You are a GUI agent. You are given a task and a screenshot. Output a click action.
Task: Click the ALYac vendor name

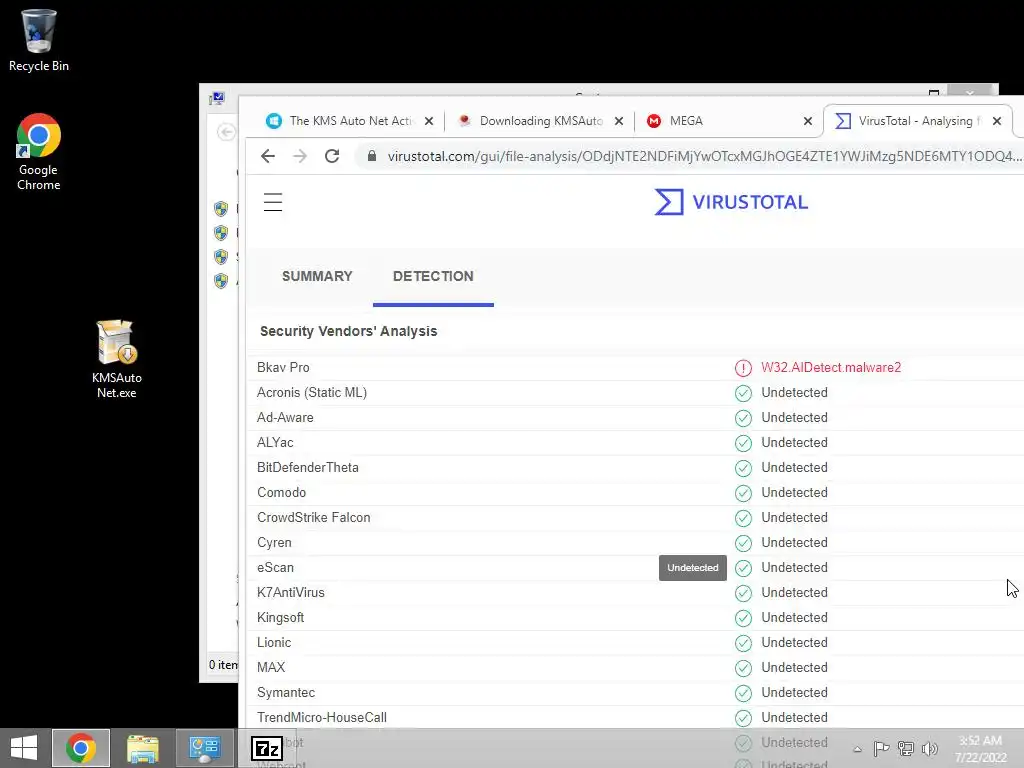click(x=275, y=443)
